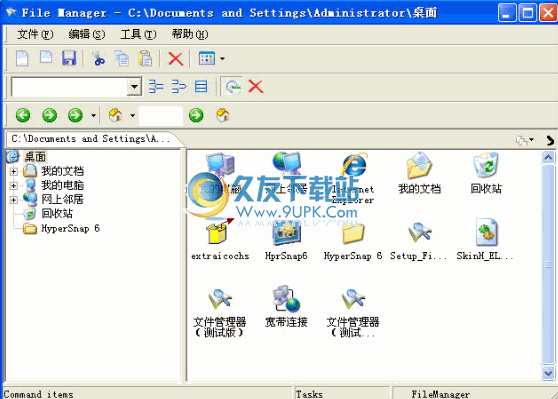Expand the 我的电脑 tree node
Viewport: 558px width, 399px height.
14,185
